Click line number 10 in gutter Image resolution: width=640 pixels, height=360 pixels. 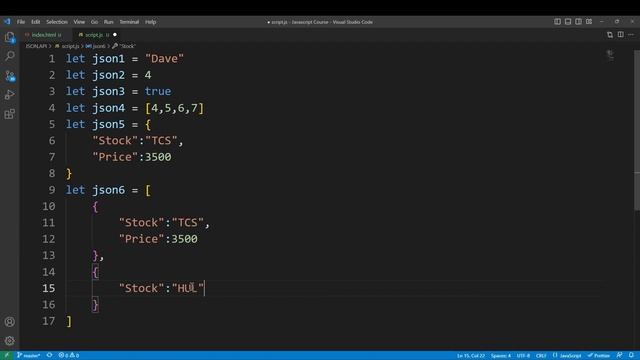(49, 207)
